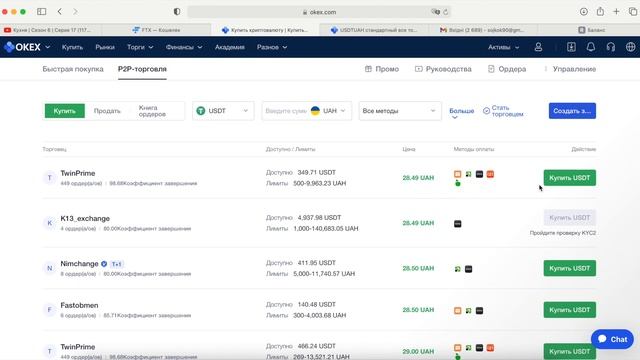640x360 pixels.
Task: Click the Ukraine flag icon
Action: [x=315, y=111]
